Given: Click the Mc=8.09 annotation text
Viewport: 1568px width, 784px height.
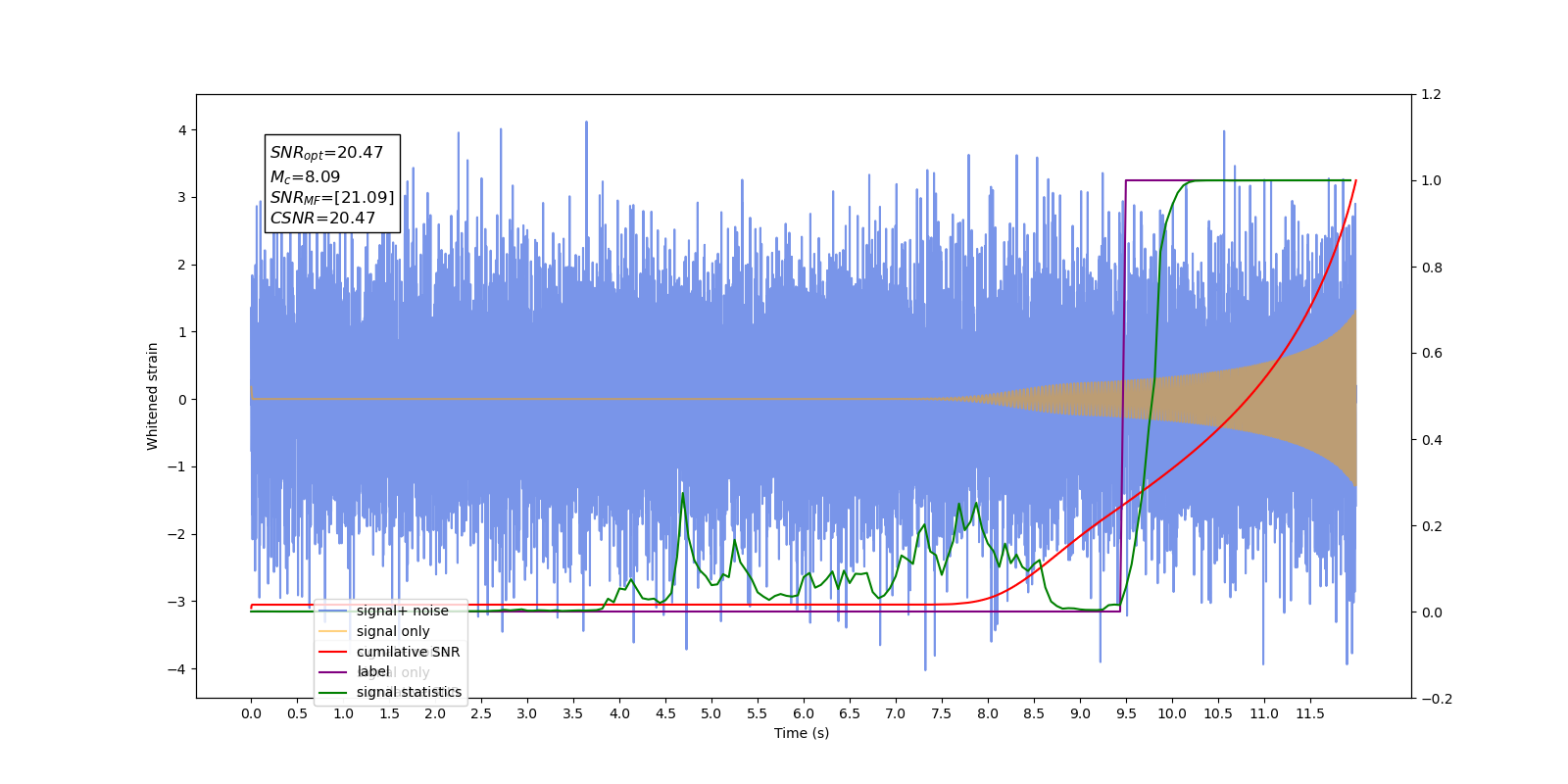Looking at the screenshot, I should pyautogui.click(x=305, y=177).
